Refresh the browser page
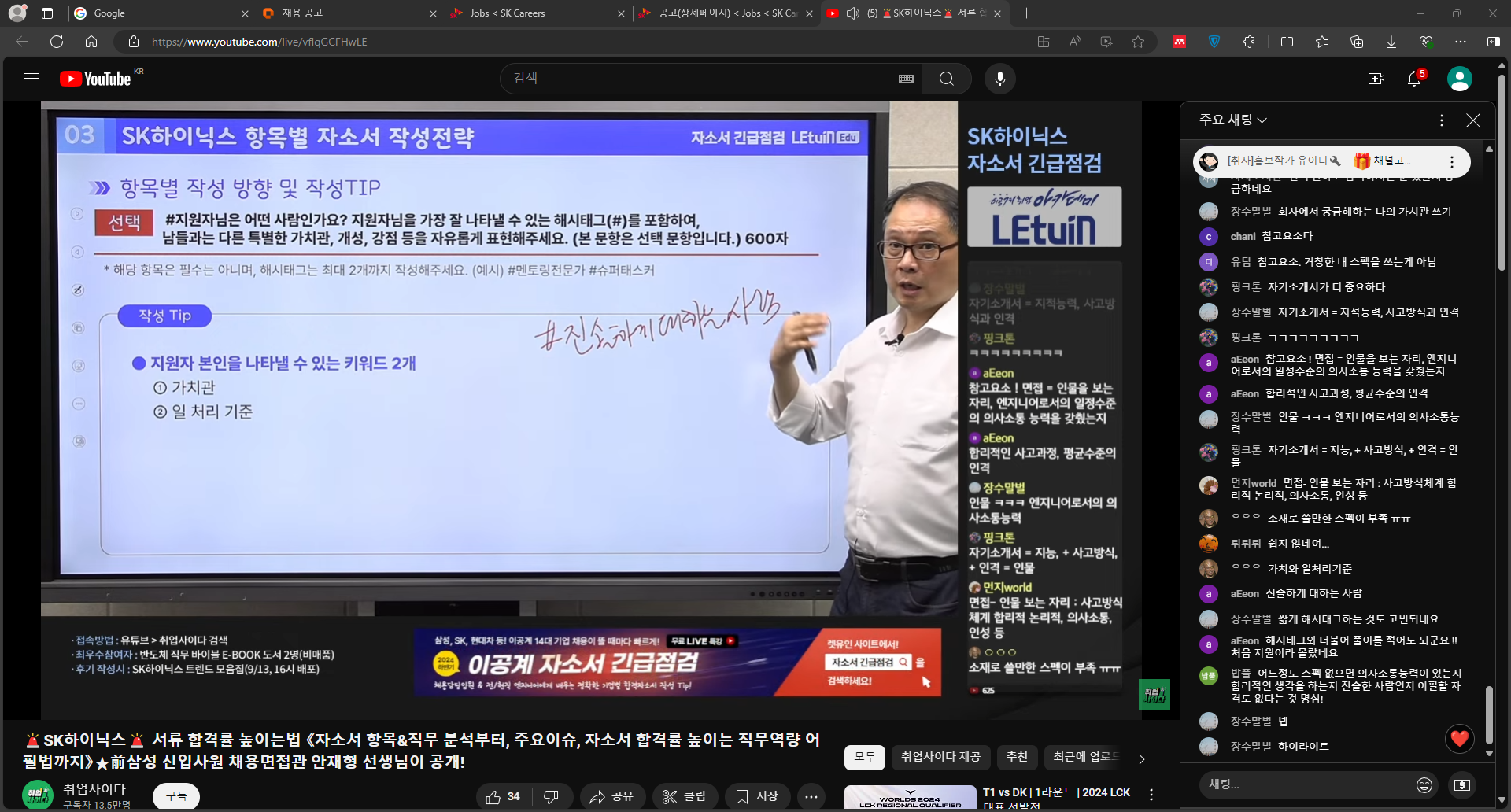The height and width of the screenshot is (812, 1511). click(x=57, y=42)
